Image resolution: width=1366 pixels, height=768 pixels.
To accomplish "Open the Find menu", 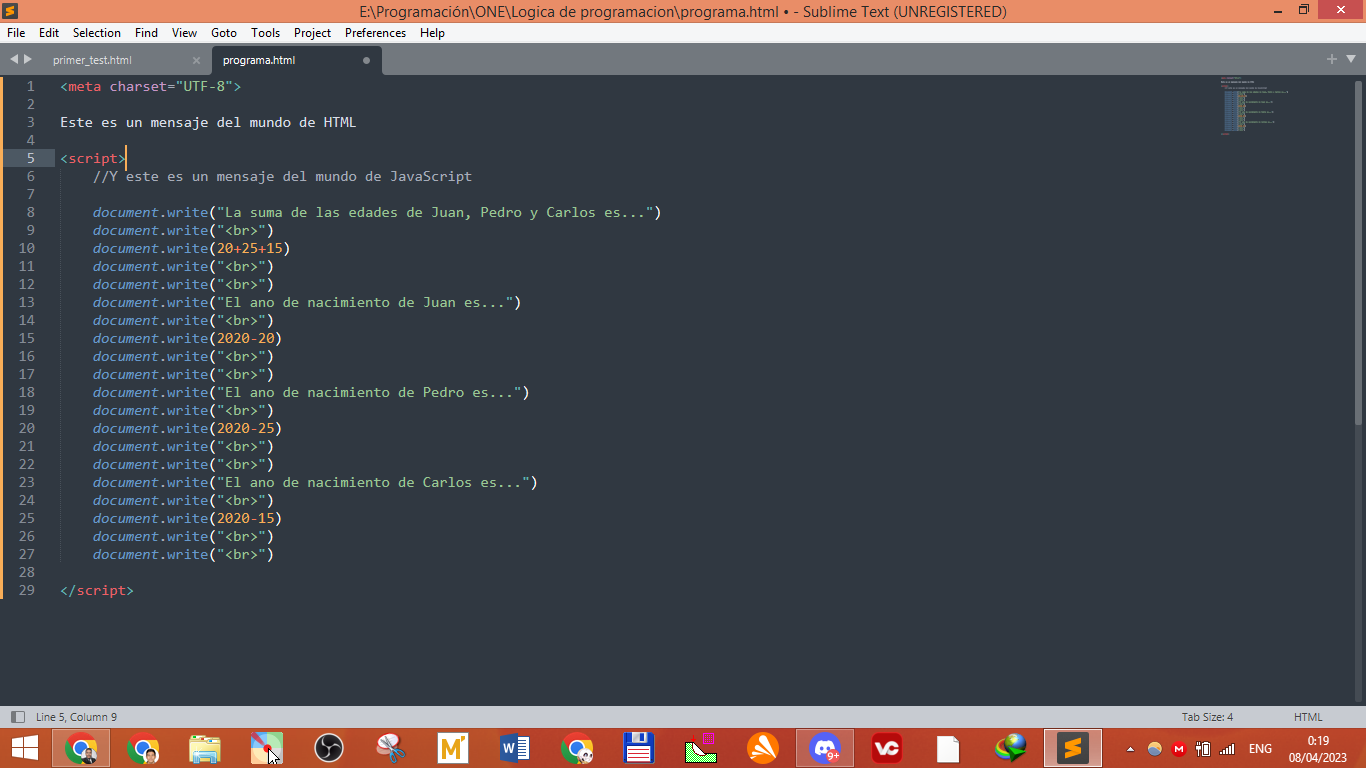I will click(x=146, y=33).
